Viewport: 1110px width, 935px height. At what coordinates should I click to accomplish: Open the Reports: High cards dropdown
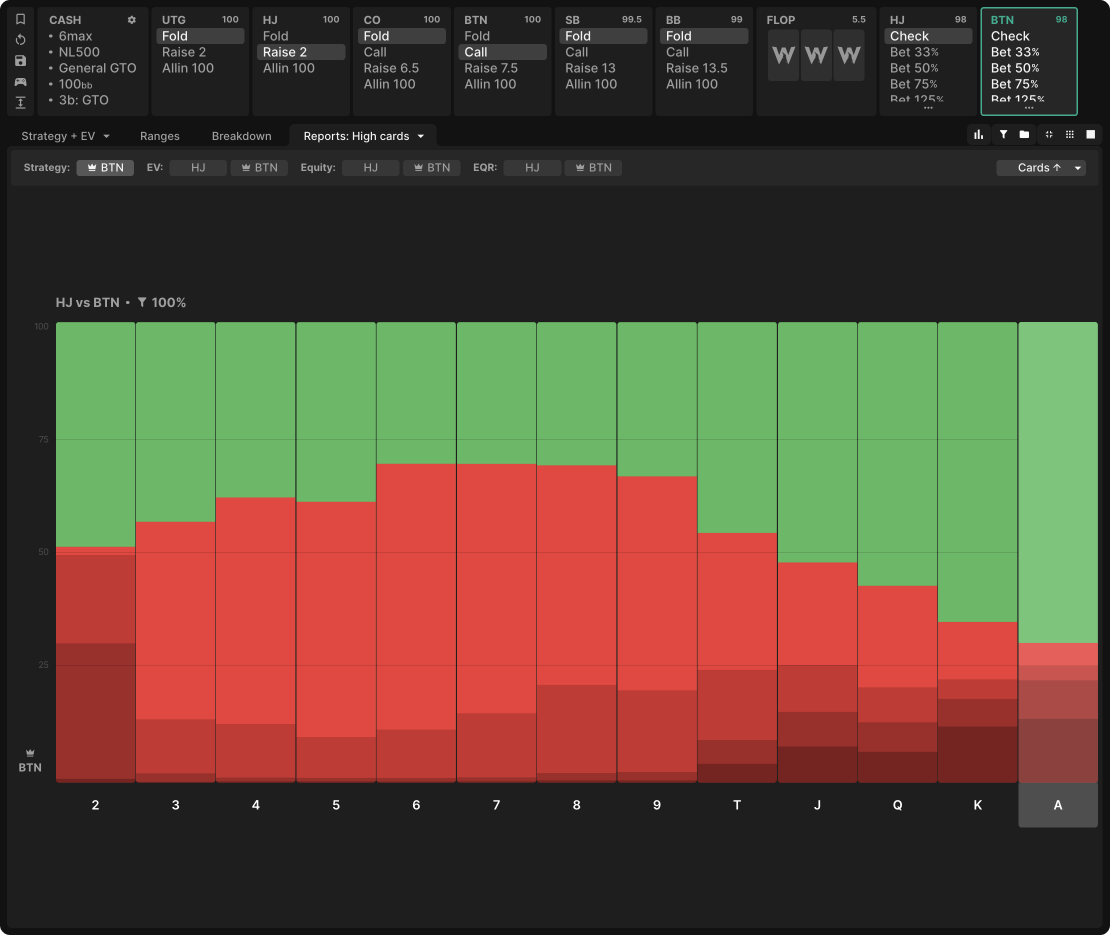pos(364,136)
